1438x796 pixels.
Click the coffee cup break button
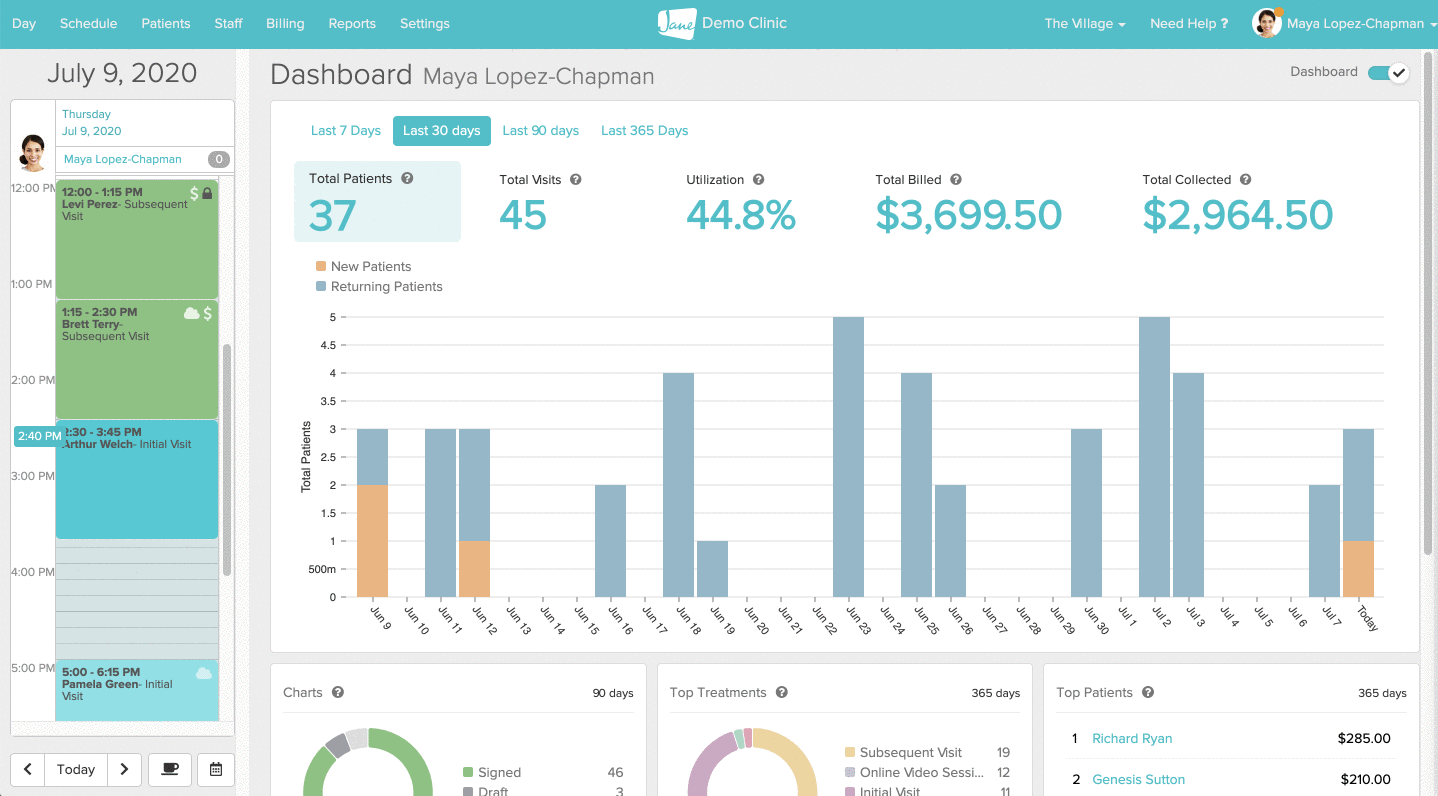coord(170,769)
